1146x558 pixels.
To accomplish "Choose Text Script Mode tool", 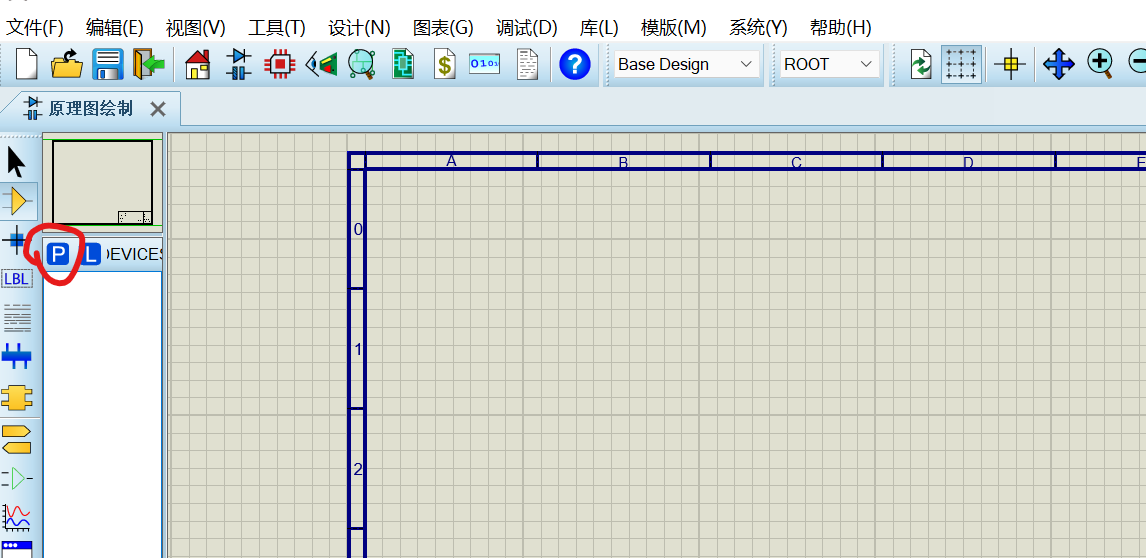I will 17,317.
